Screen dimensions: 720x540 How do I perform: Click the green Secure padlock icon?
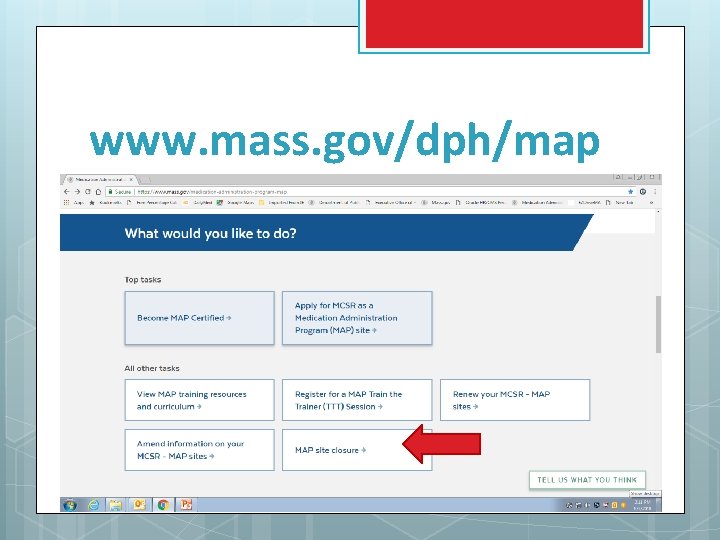pos(110,192)
